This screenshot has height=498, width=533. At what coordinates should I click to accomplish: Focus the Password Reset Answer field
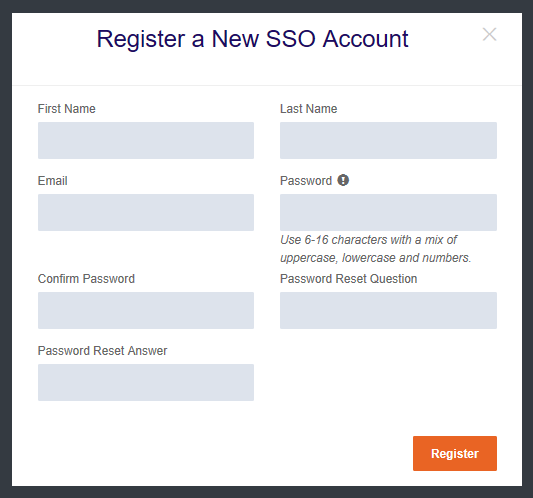coord(146,382)
